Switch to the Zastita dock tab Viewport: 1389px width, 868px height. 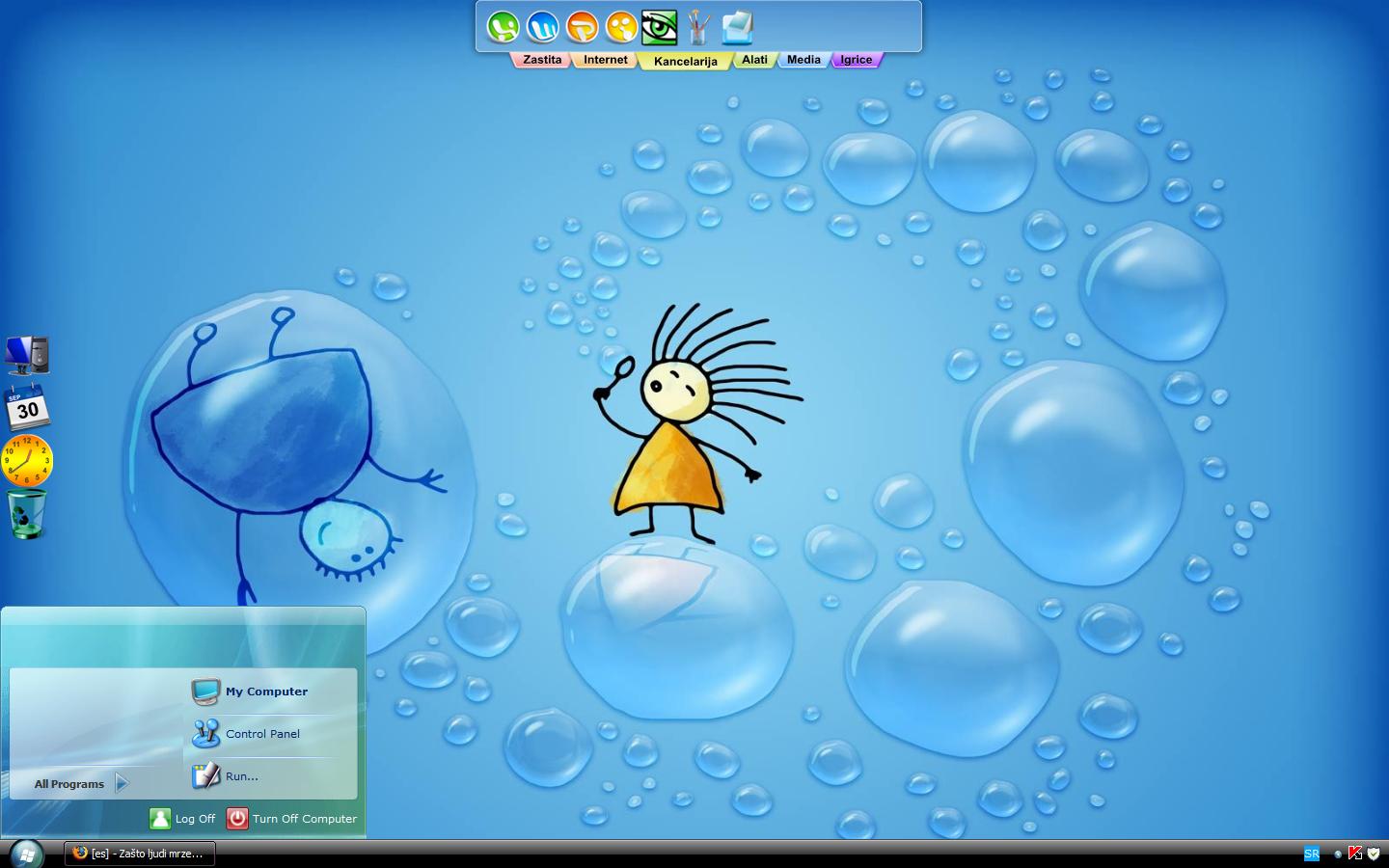pyautogui.click(x=542, y=60)
